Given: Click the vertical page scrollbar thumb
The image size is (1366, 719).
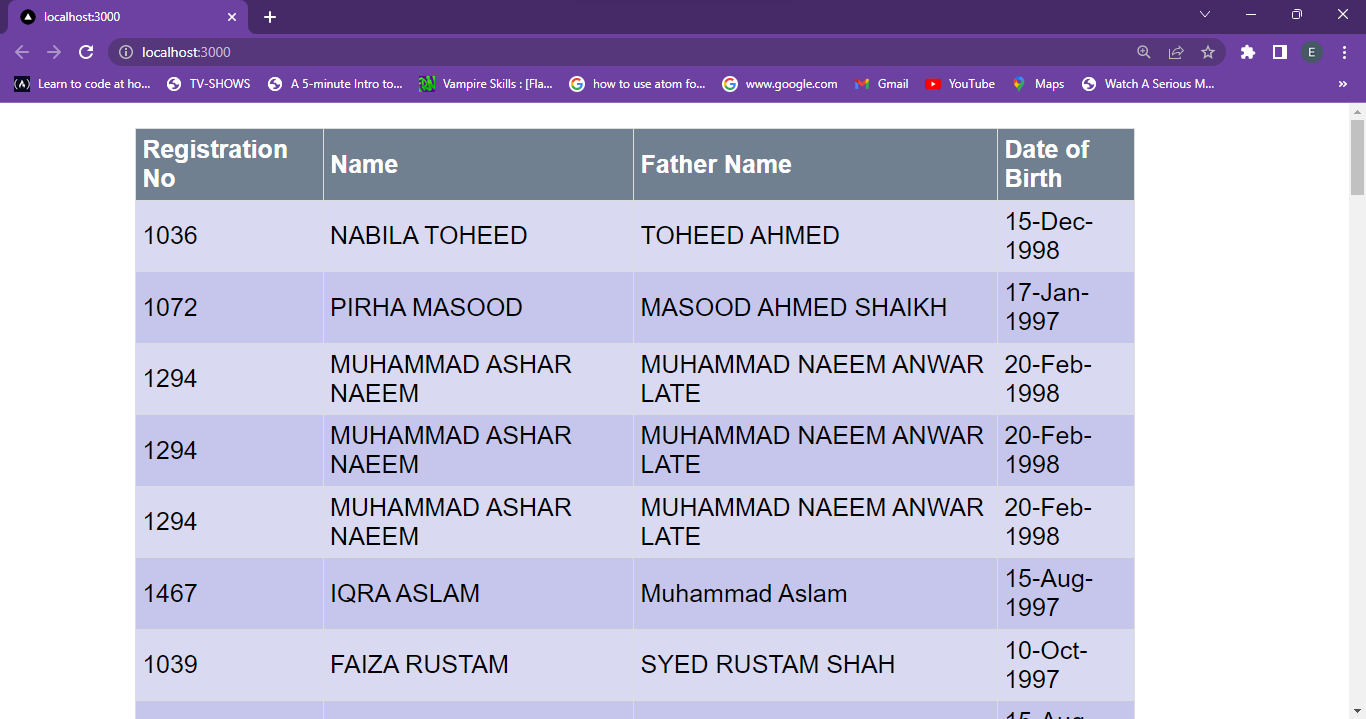Looking at the screenshot, I should pos(1357,155).
